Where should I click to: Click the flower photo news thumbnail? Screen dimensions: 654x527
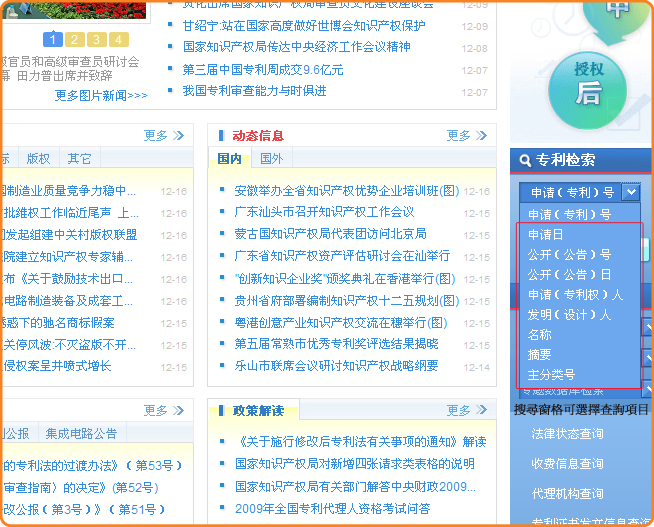(74, 10)
